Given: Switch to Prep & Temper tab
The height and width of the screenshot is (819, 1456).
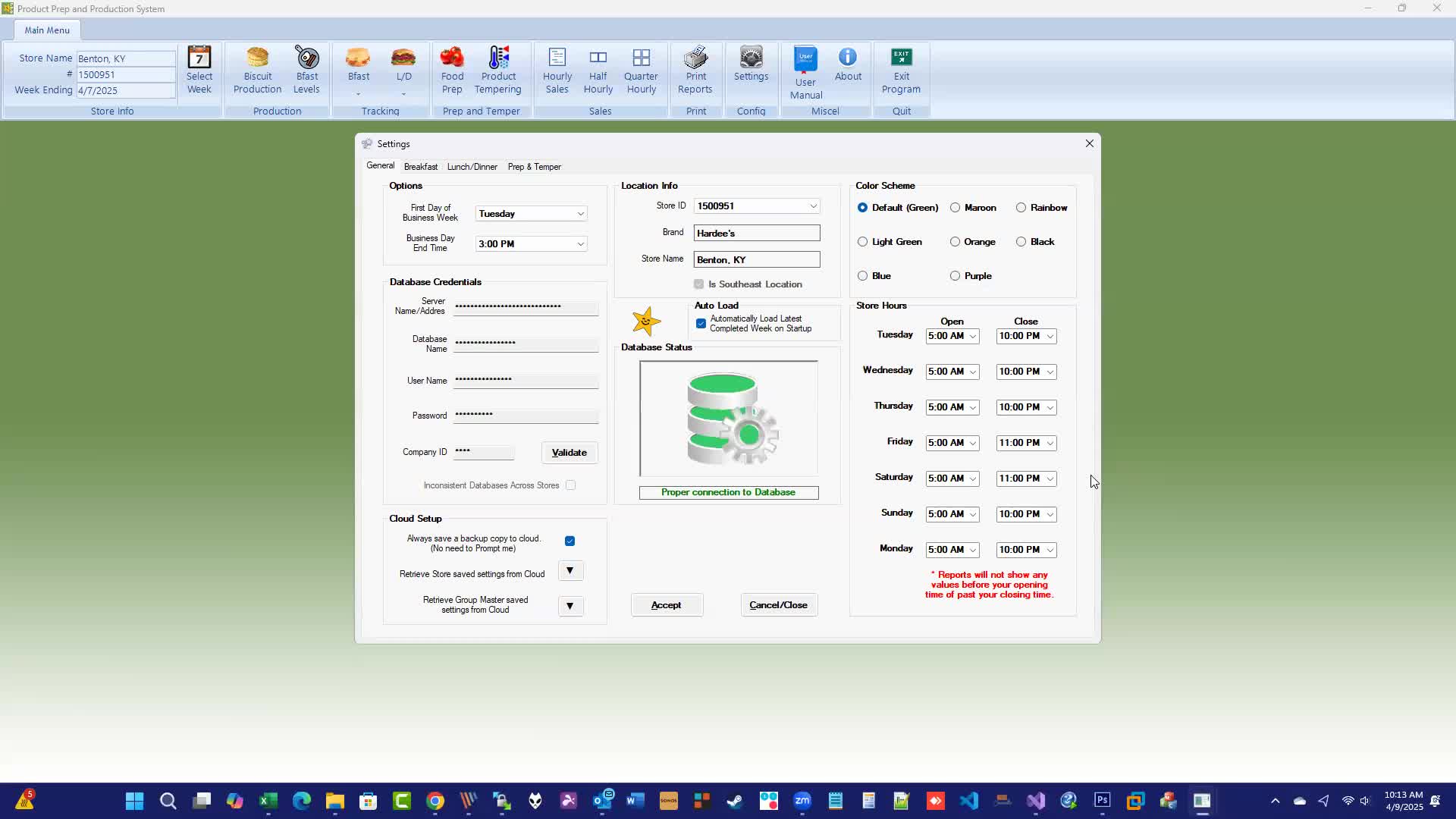Looking at the screenshot, I should 535,167.
